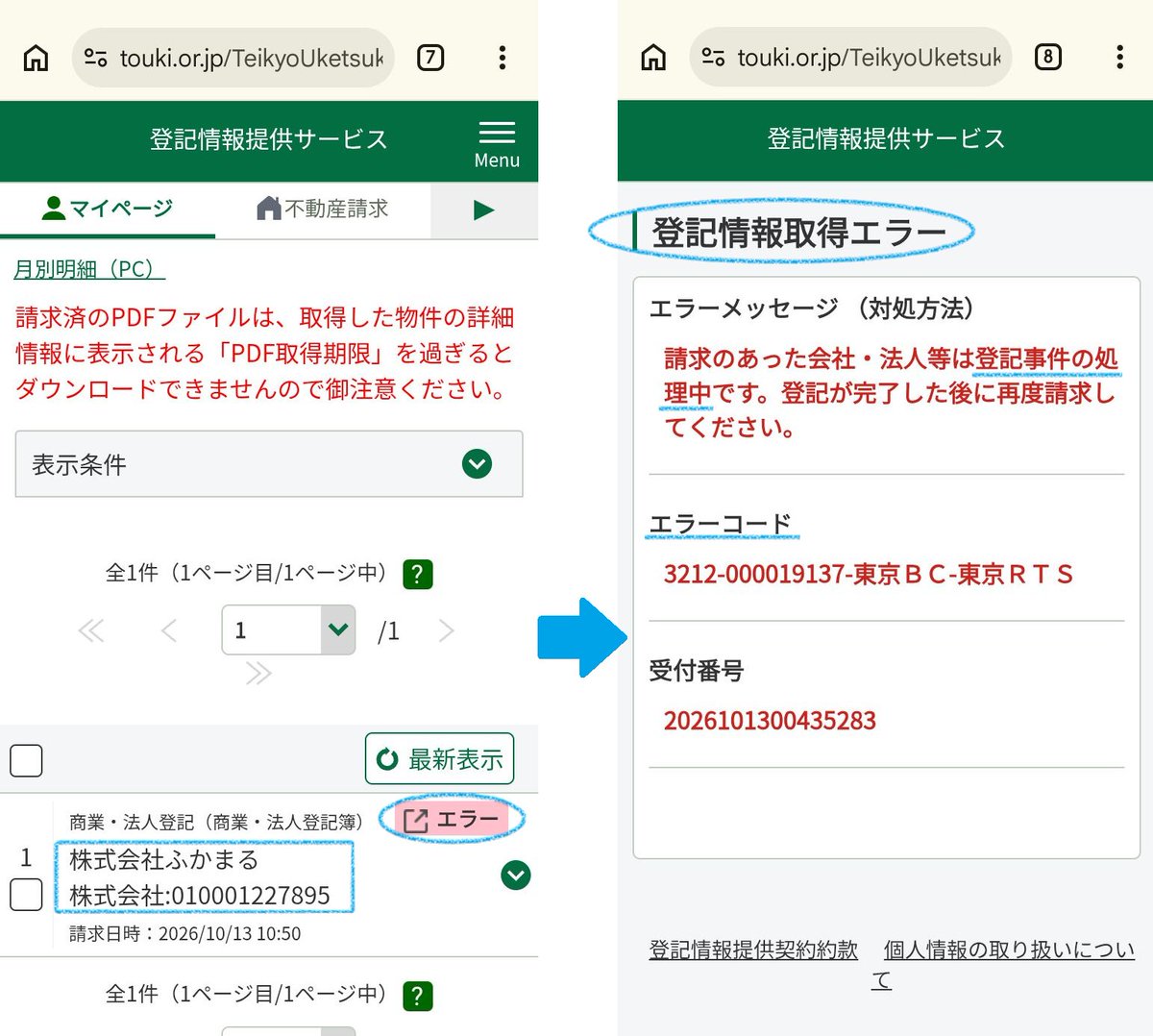Switch to the マイページ tab
This screenshot has width=1153, height=1036.
tap(108, 209)
